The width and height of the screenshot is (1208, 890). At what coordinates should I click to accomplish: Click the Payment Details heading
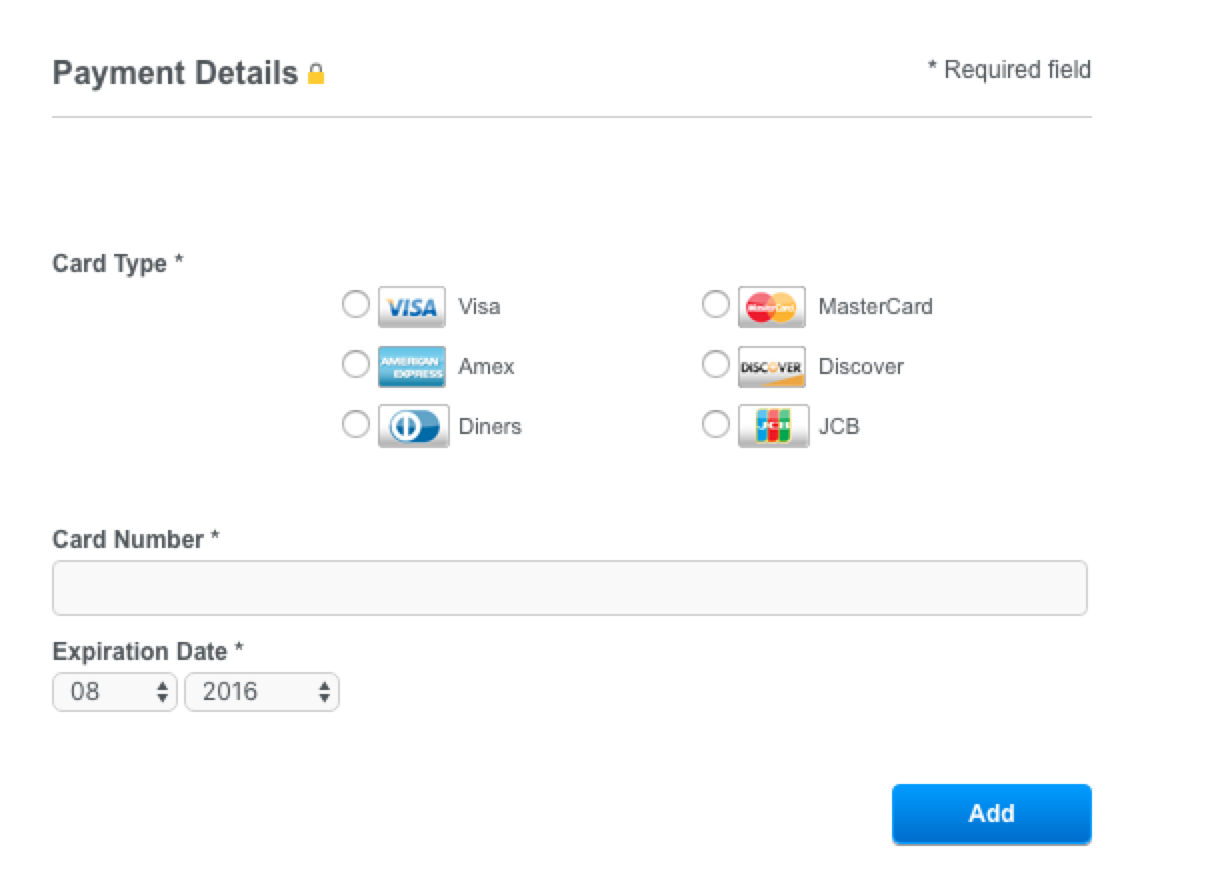[x=176, y=73]
